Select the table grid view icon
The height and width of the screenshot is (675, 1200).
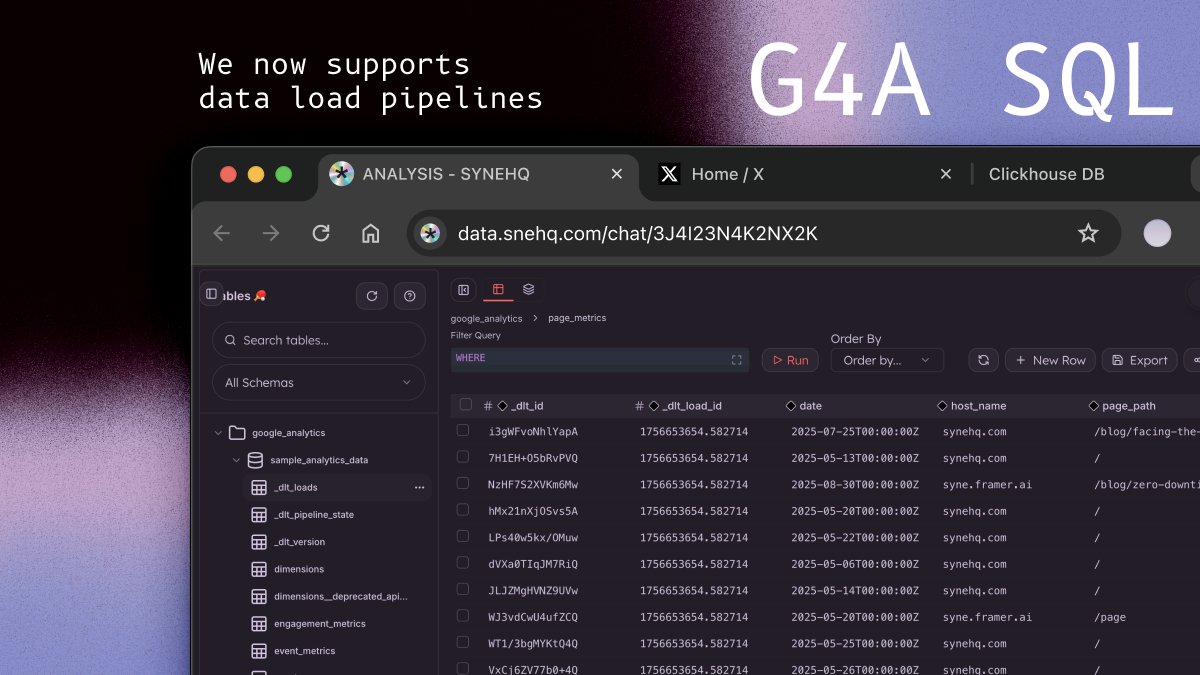[497, 290]
